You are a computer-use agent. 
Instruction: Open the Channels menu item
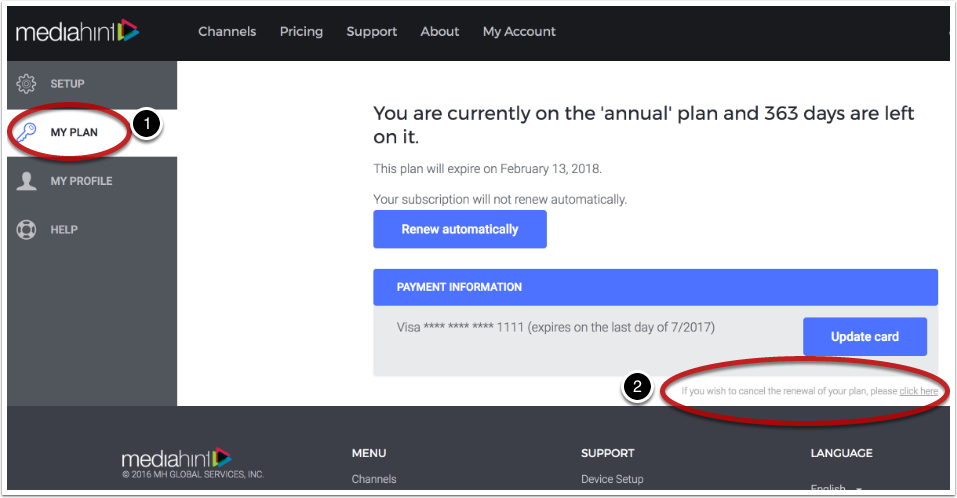click(227, 32)
